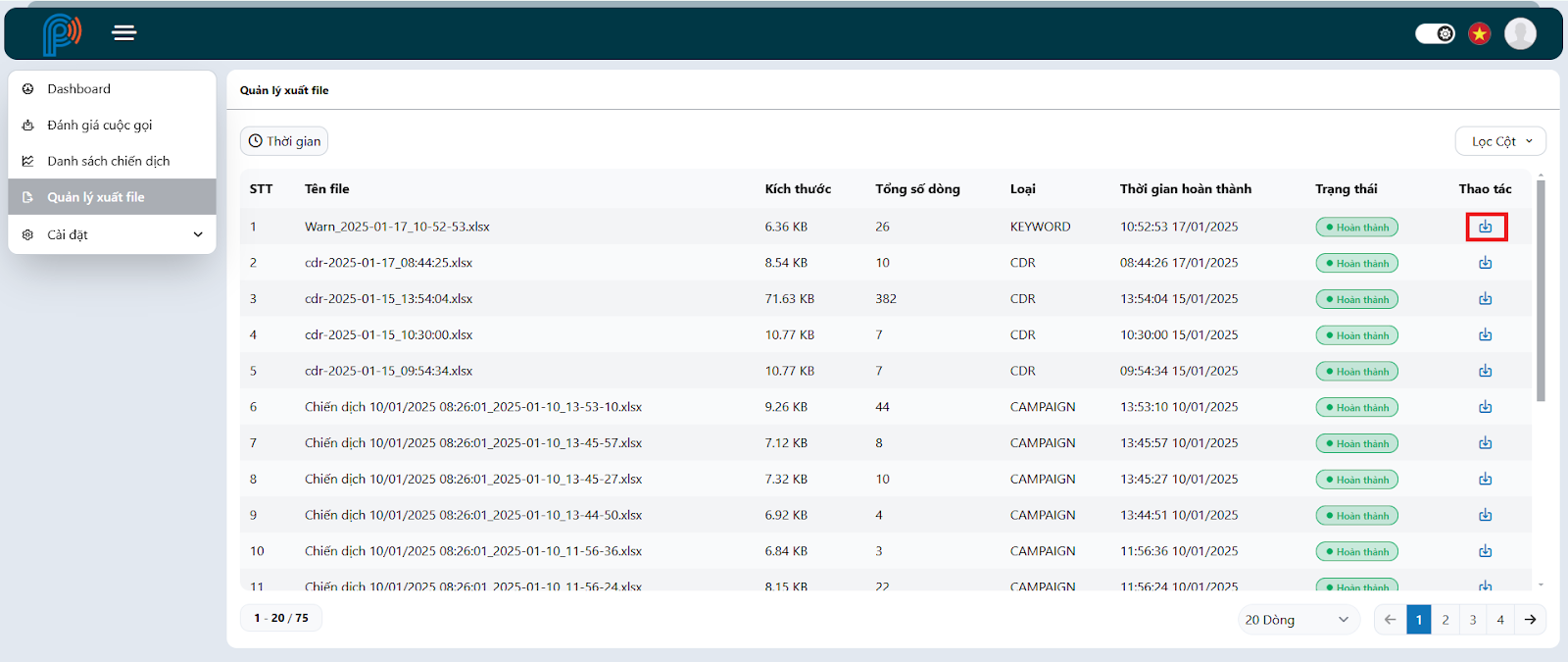Image resolution: width=1568 pixels, height=662 pixels.
Task: Open Đánh giá cuộc gọi page
Action: coord(112,126)
